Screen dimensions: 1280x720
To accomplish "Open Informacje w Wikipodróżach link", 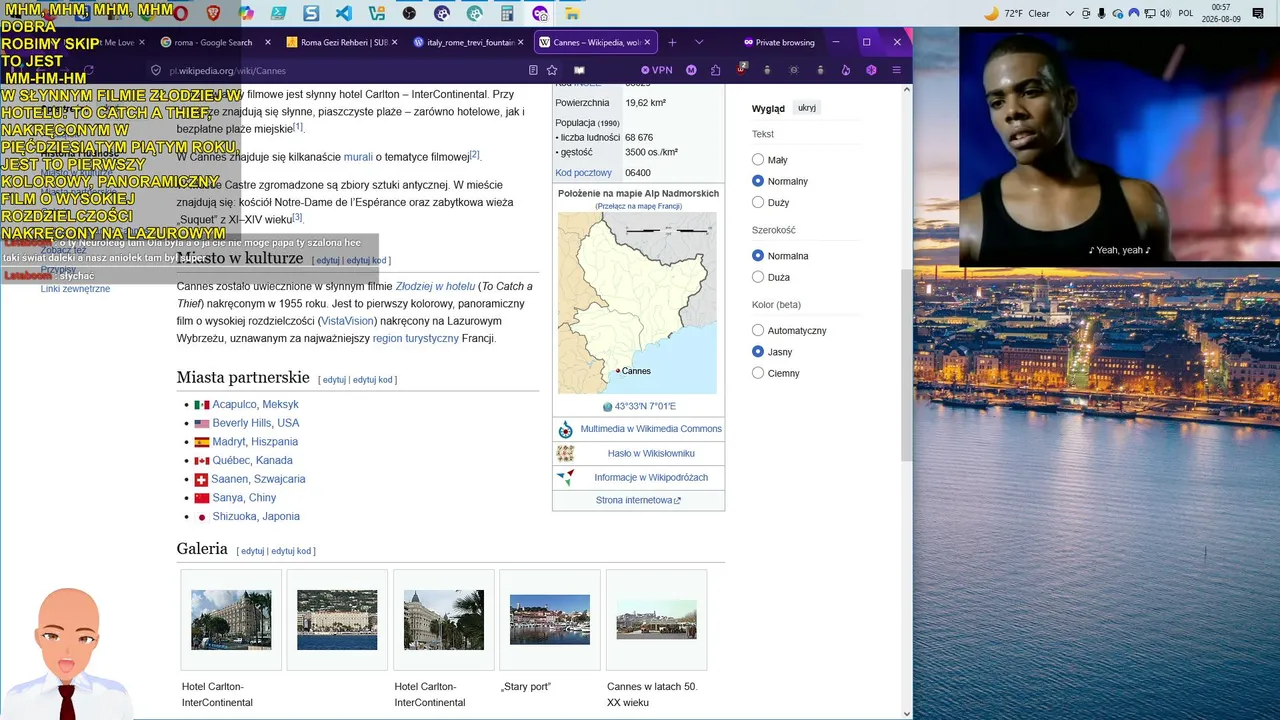I will [651, 477].
